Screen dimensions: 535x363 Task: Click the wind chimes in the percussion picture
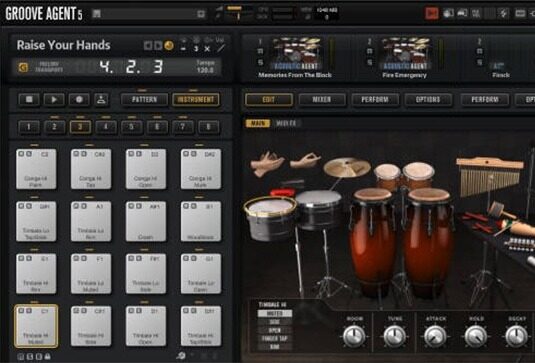click(490, 177)
